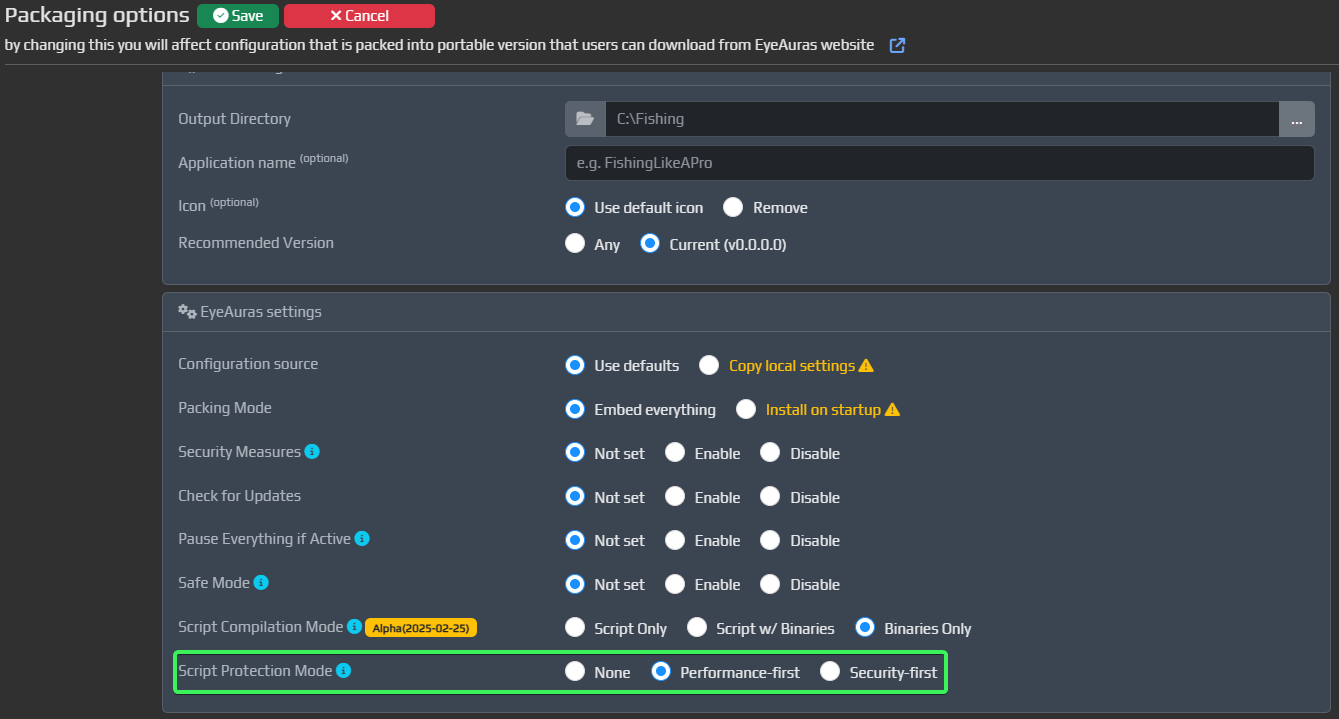The height and width of the screenshot is (719, 1339).
Task: Set Script Protection Mode to Security-first
Action: [830, 672]
